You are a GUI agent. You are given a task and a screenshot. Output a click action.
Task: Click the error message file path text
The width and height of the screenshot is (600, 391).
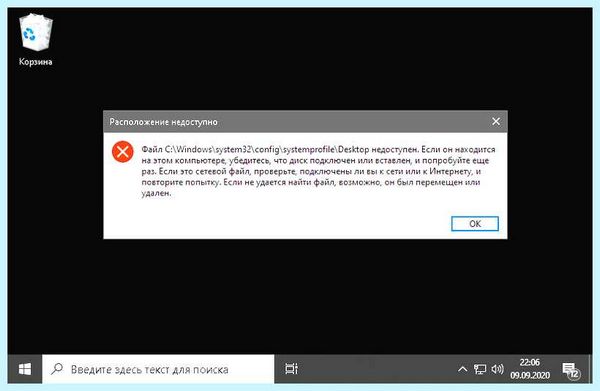point(267,149)
